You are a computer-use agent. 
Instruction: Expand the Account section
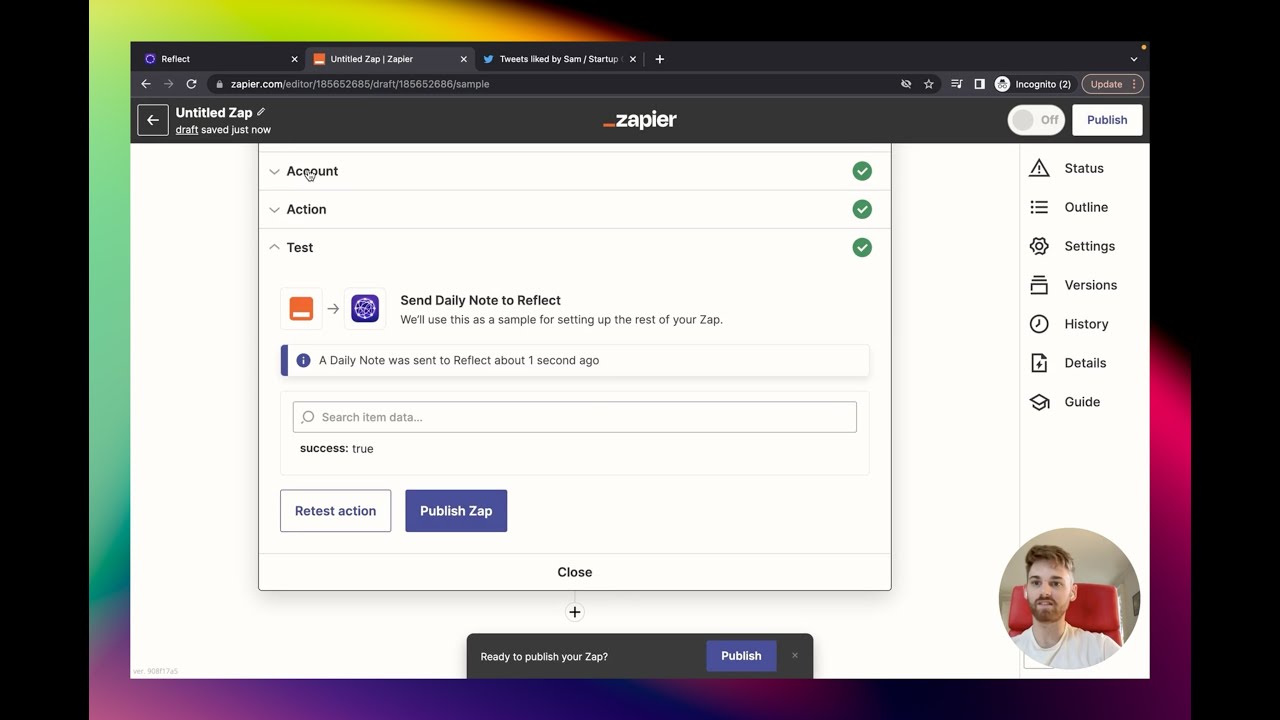point(574,171)
